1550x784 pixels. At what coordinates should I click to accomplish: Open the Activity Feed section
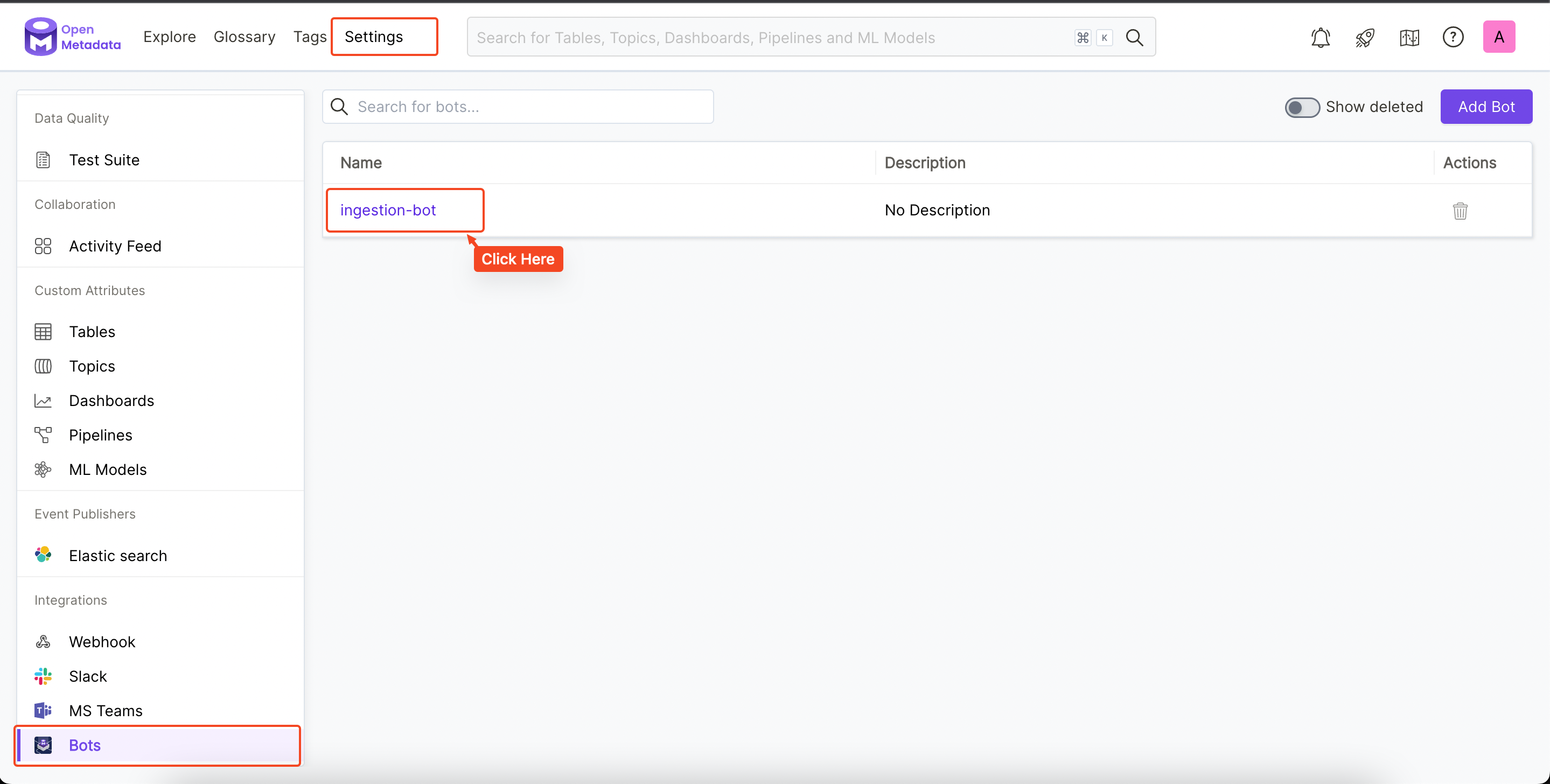point(115,246)
